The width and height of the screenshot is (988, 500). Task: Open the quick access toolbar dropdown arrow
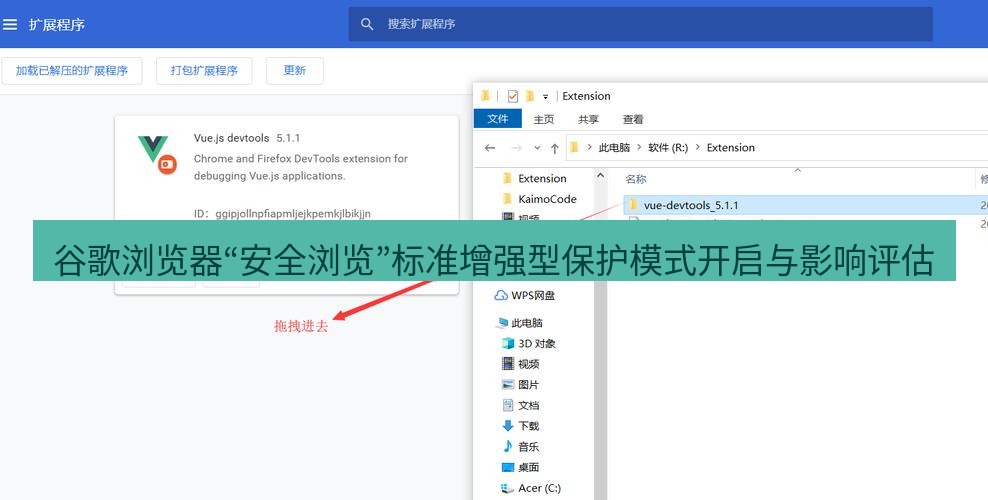[x=545, y=96]
